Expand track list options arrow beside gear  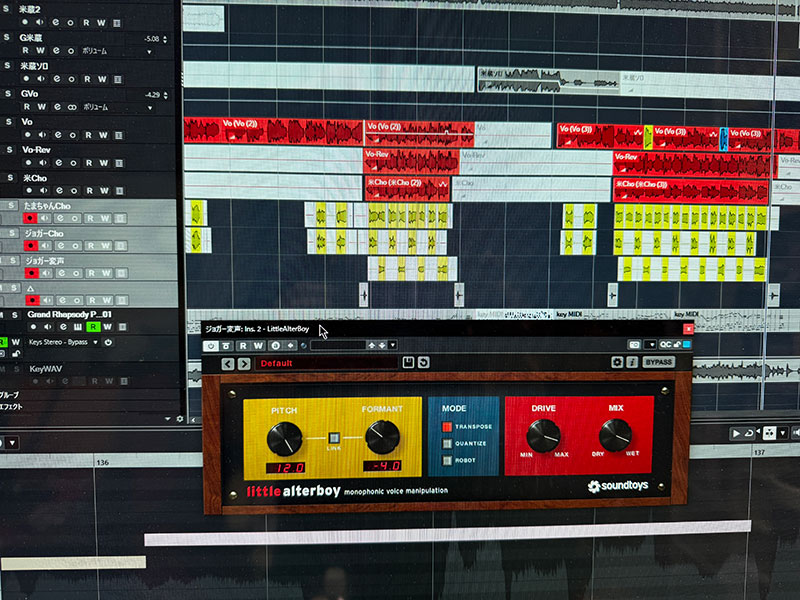point(168,419)
